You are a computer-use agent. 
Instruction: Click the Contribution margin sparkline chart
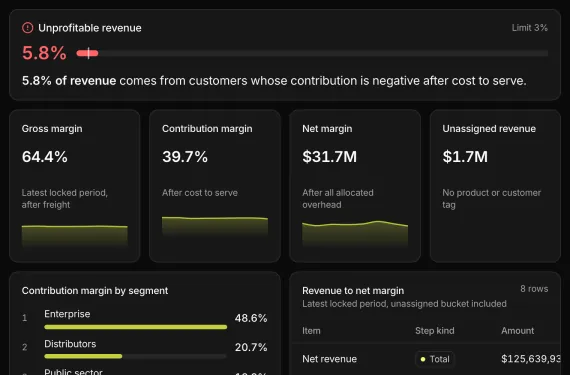tap(215, 227)
